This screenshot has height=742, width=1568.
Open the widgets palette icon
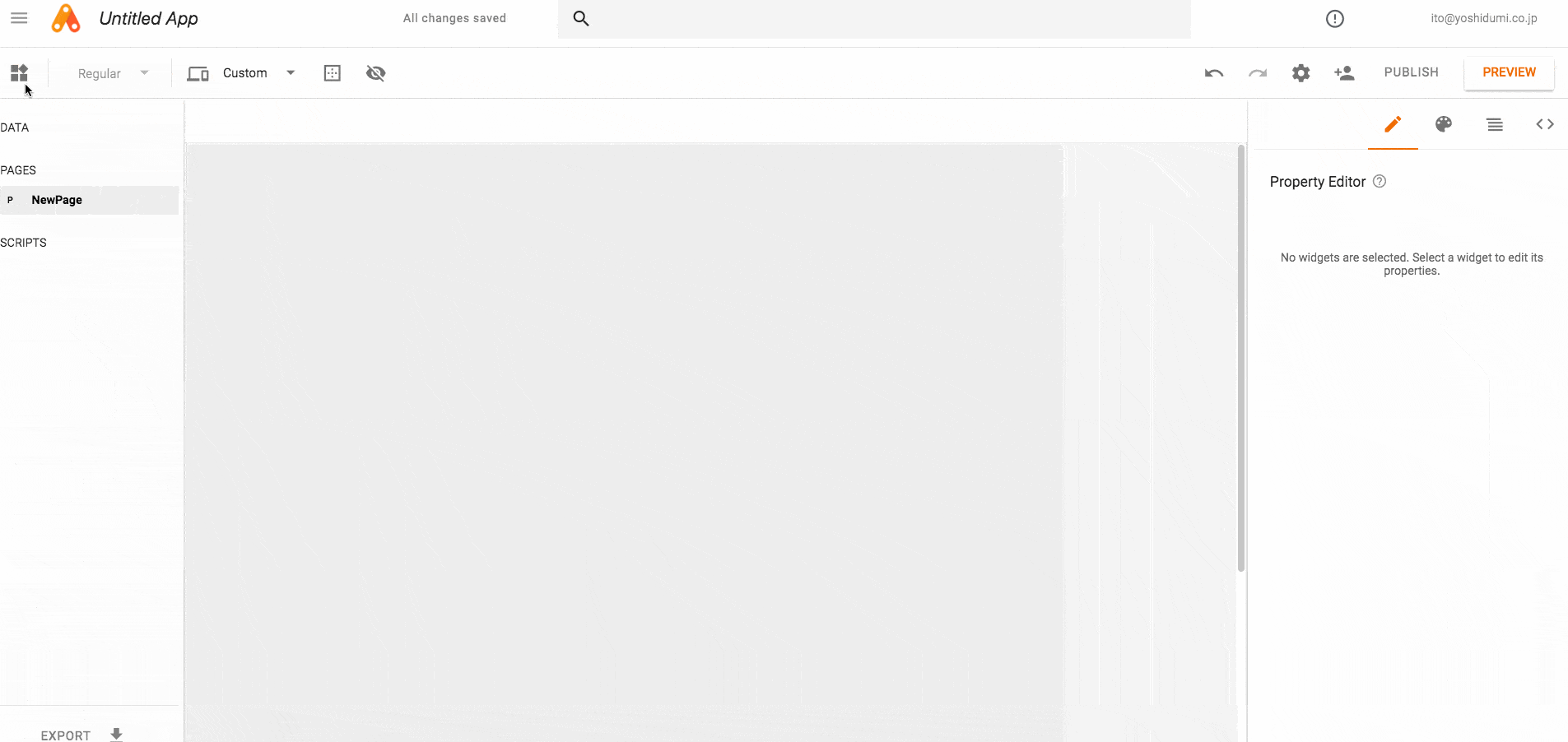pos(19,73)
